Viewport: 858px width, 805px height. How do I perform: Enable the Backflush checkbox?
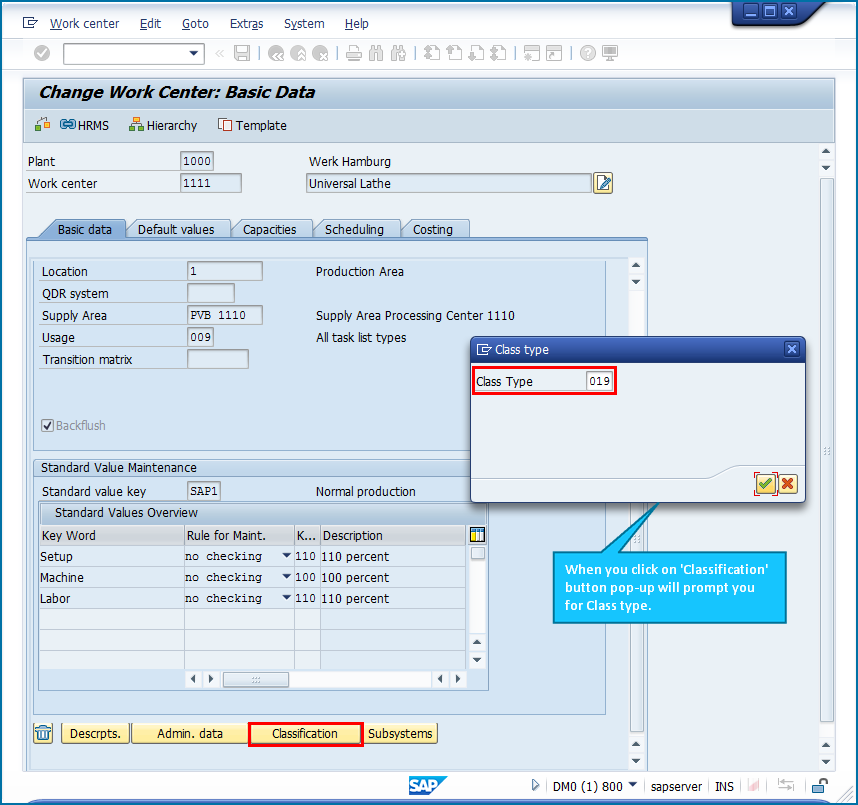47,425
